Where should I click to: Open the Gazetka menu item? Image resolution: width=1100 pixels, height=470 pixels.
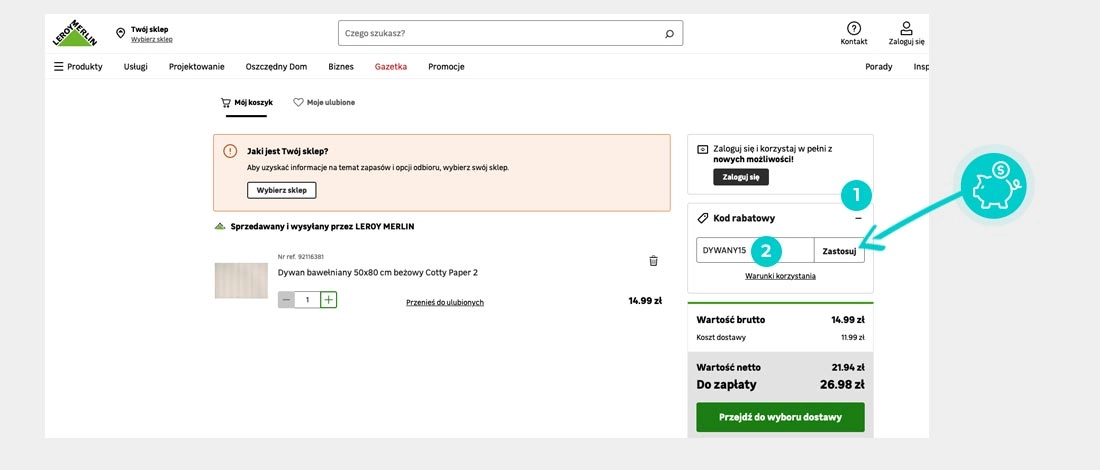pyautogui.click(x=390, y=67)
